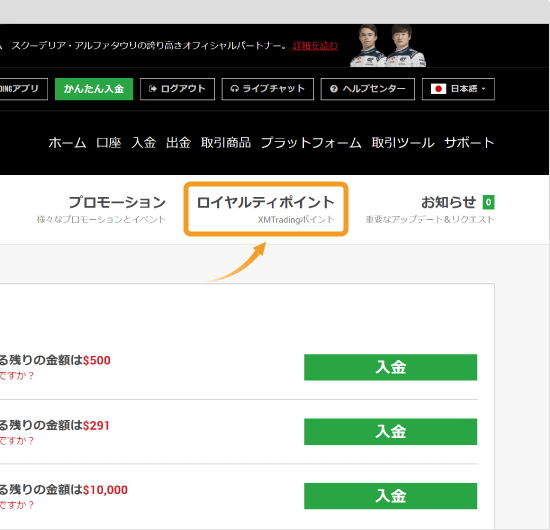
Task: Open the 出金 navigation item
Action: coord(178,143)
